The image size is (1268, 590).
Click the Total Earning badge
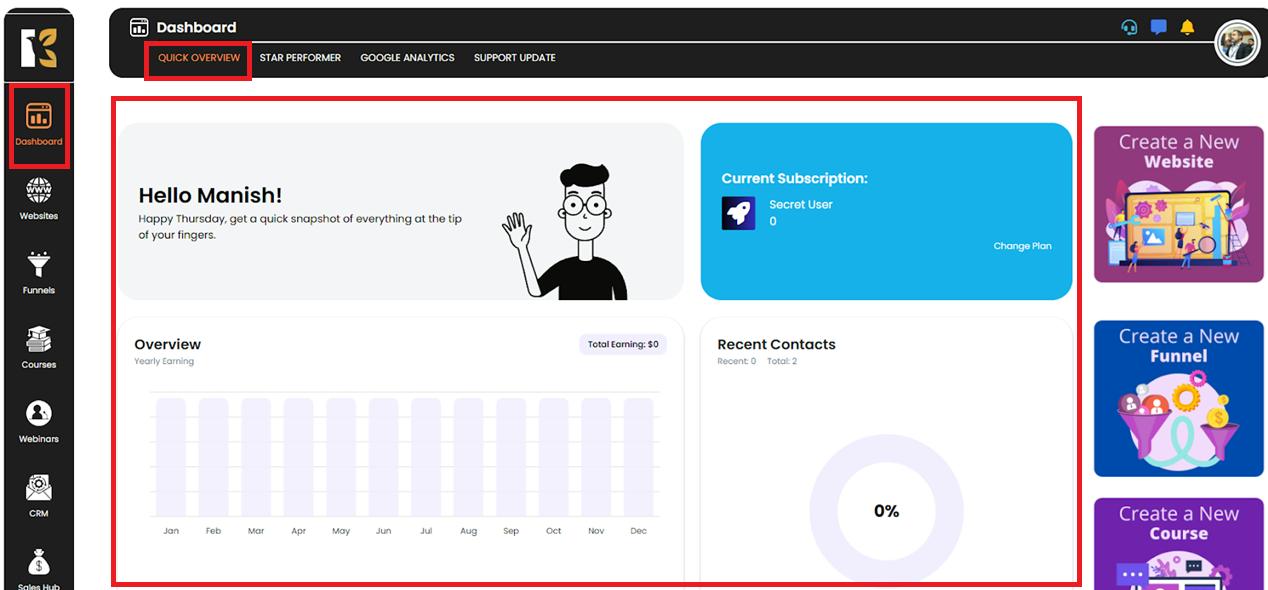623,344
